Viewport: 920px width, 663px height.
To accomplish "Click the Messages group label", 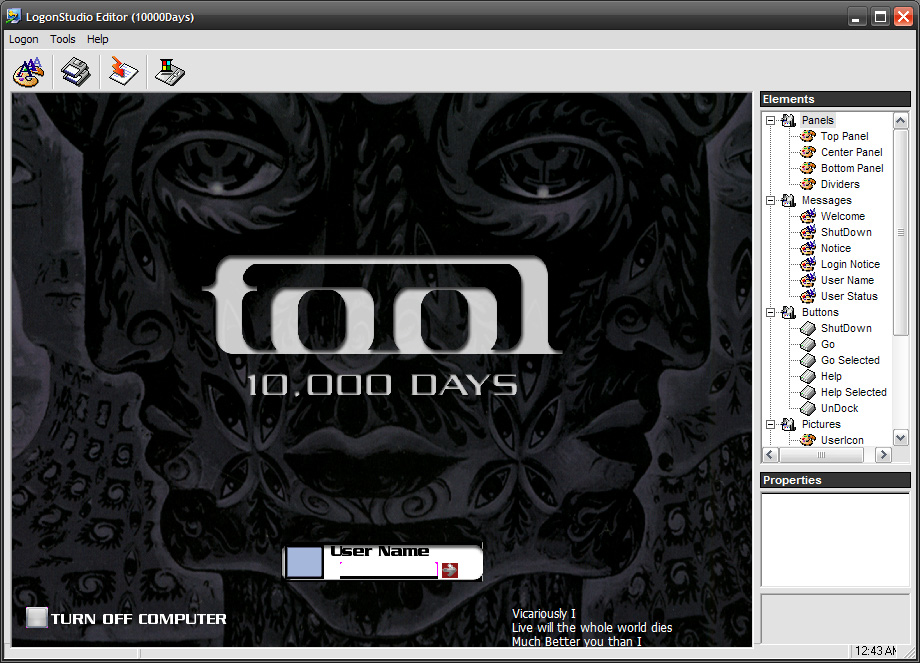I will pyautogui.click(x=827, y=200).
